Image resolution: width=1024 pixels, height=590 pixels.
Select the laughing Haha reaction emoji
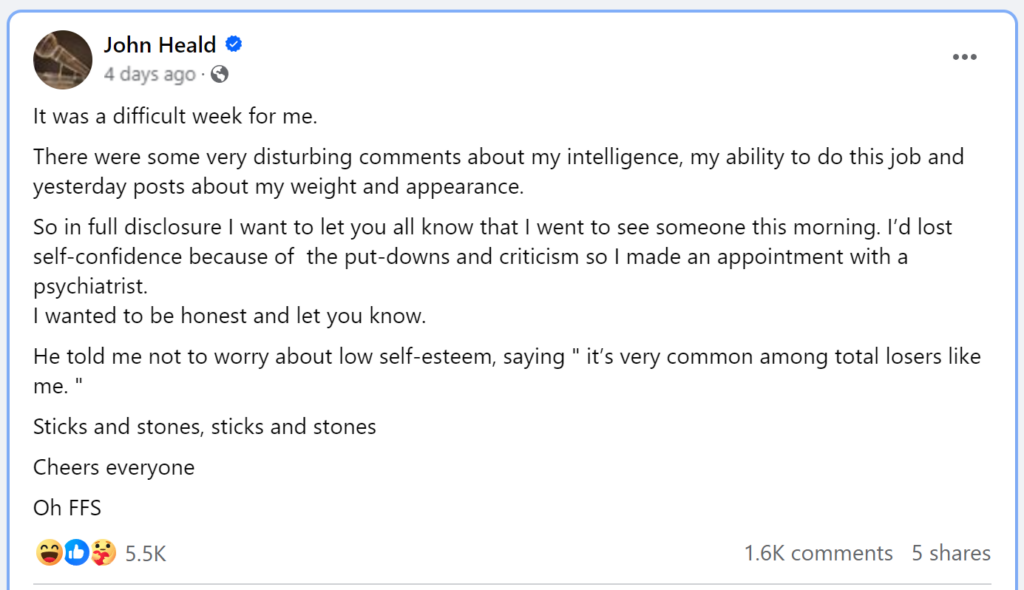pos(49,553)
